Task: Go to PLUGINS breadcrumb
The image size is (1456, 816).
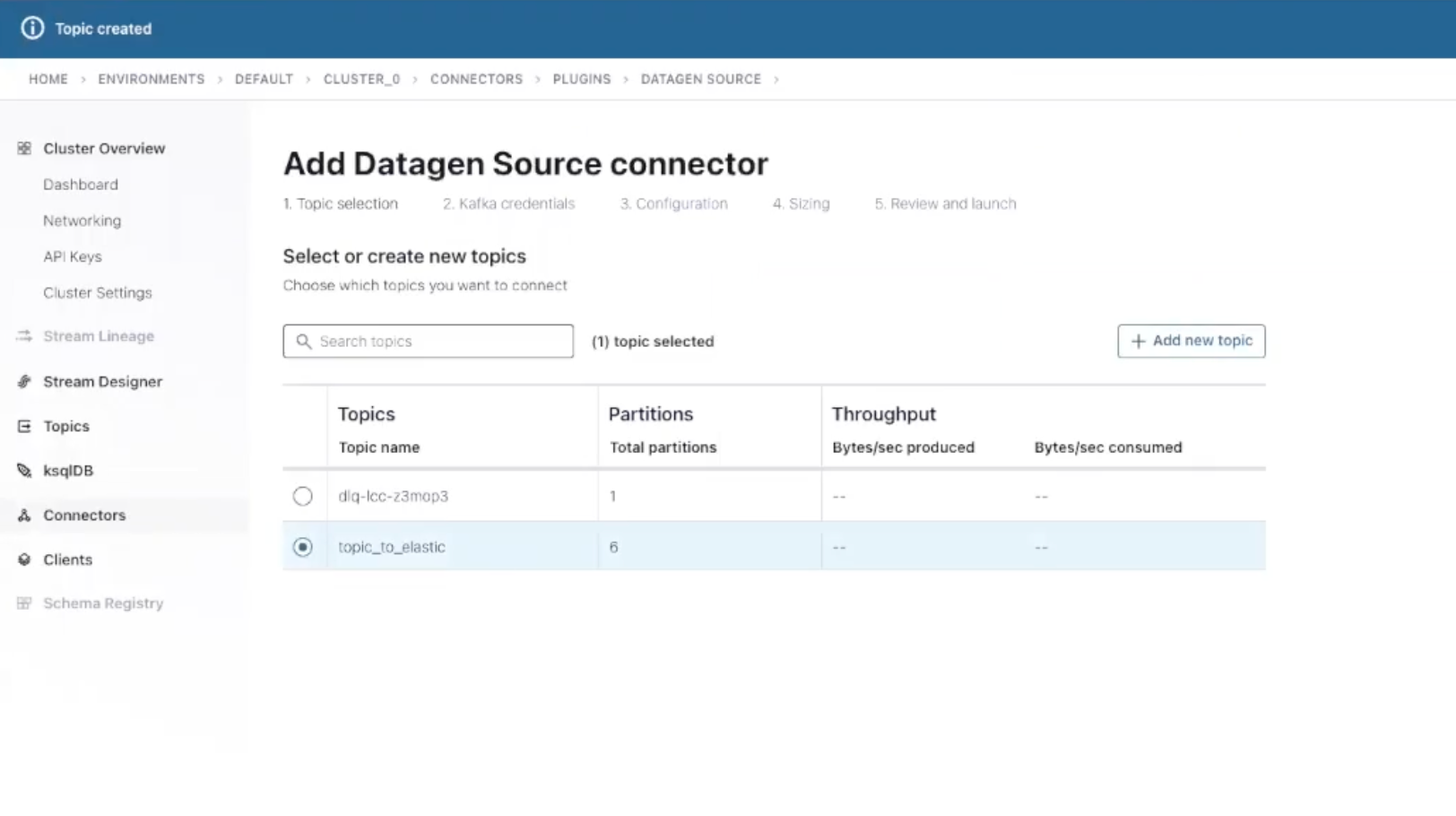Action: tap(582, 79)
